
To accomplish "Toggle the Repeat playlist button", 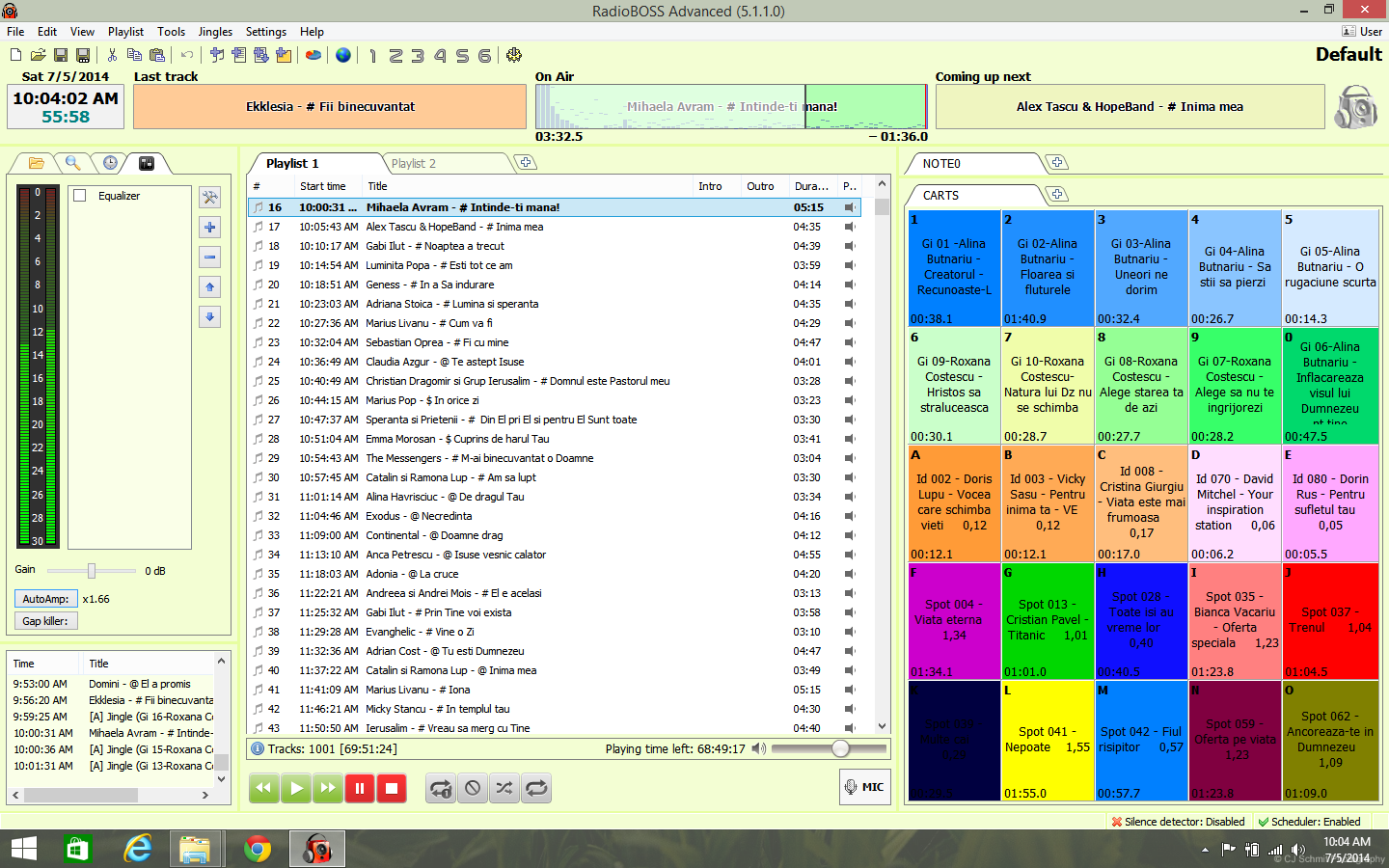I will coord(536,788).
